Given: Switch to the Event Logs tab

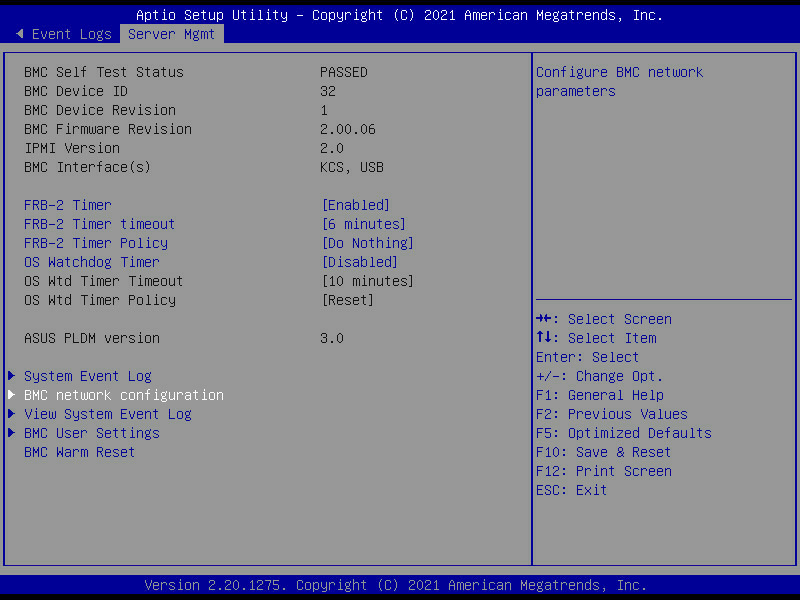Looking at the screenshot, I should [72, 34].
